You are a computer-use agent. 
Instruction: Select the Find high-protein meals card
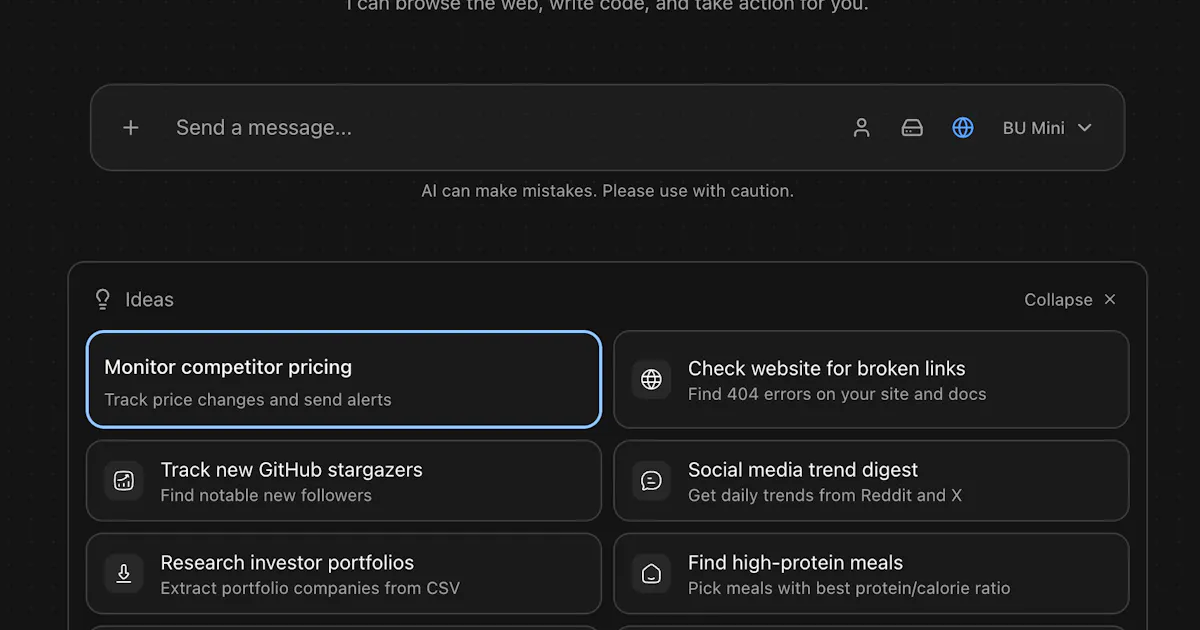tap(871, 574)
